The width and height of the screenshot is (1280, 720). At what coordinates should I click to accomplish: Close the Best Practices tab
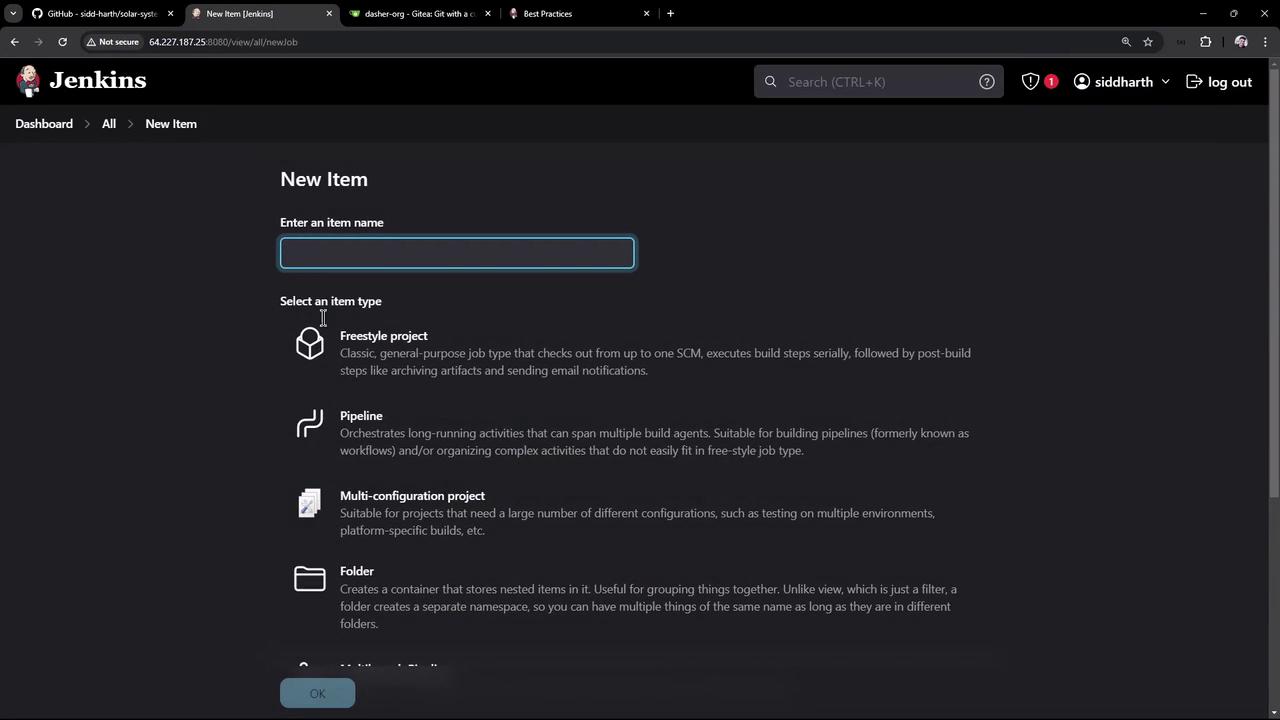(646, 14)
